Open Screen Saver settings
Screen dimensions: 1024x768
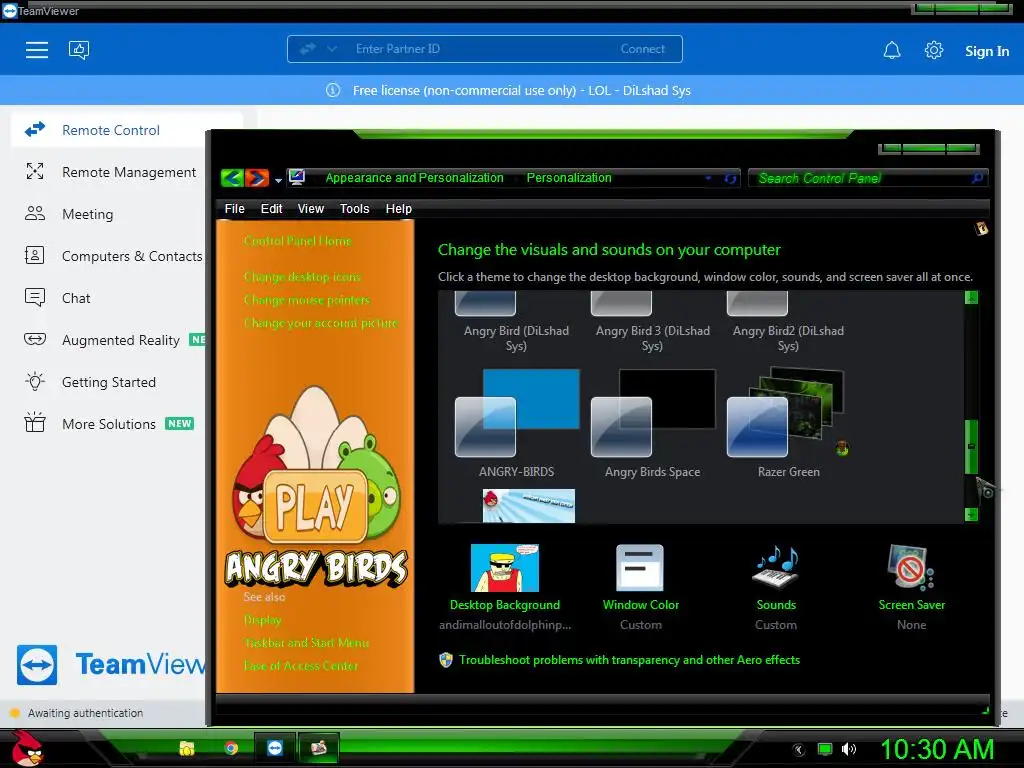click(x=912, y=587)
